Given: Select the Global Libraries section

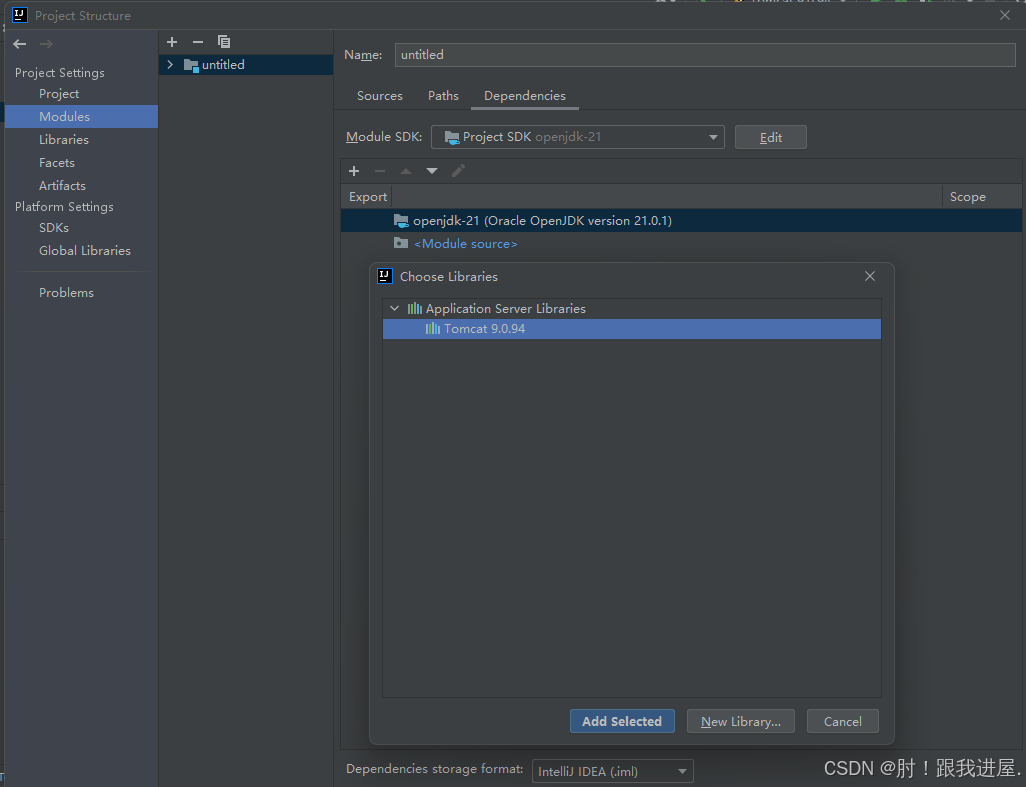Looking at the screenshot, I should pos(85,250).
